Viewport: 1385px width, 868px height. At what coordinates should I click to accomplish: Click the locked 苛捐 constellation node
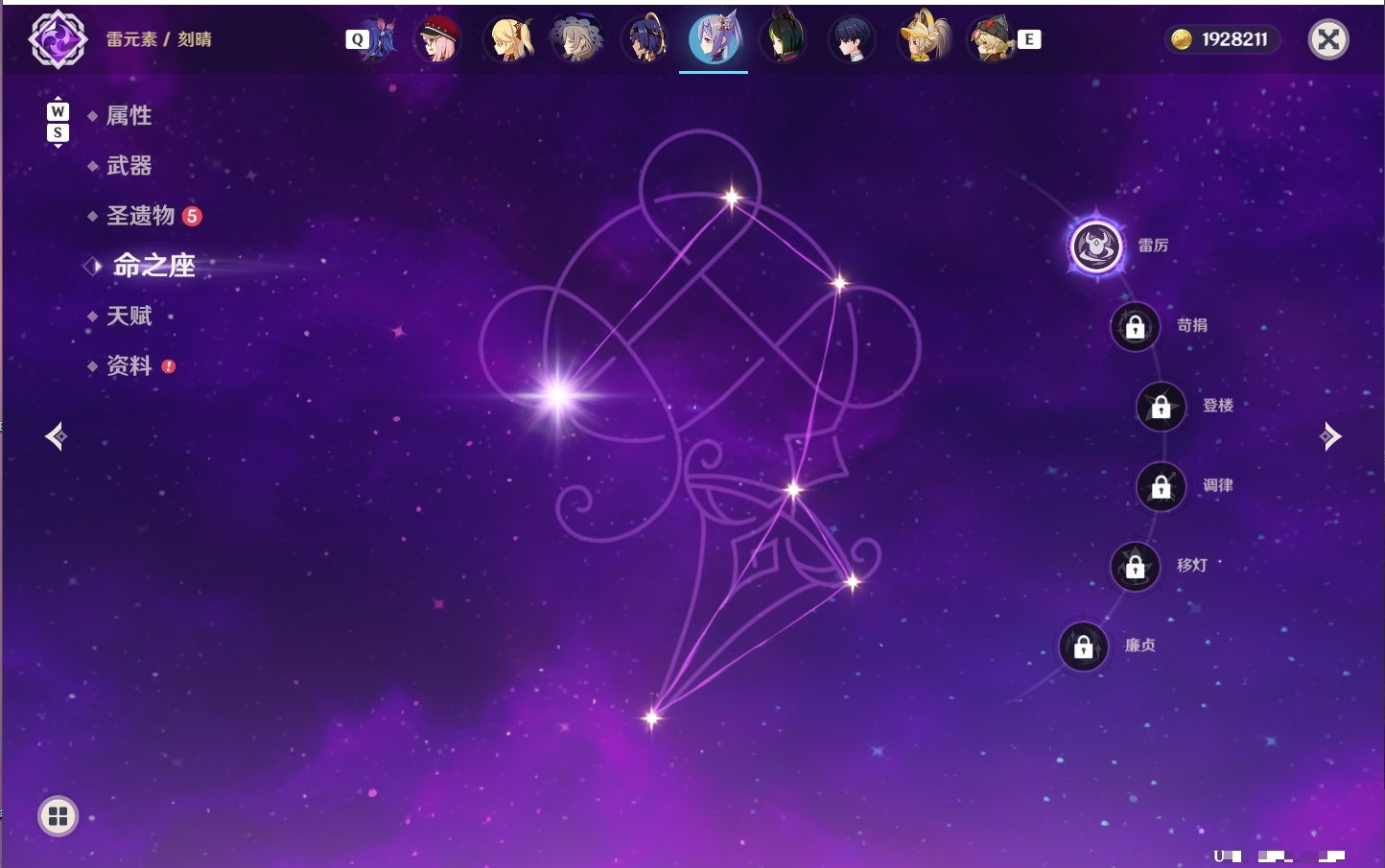[1136, 327]
